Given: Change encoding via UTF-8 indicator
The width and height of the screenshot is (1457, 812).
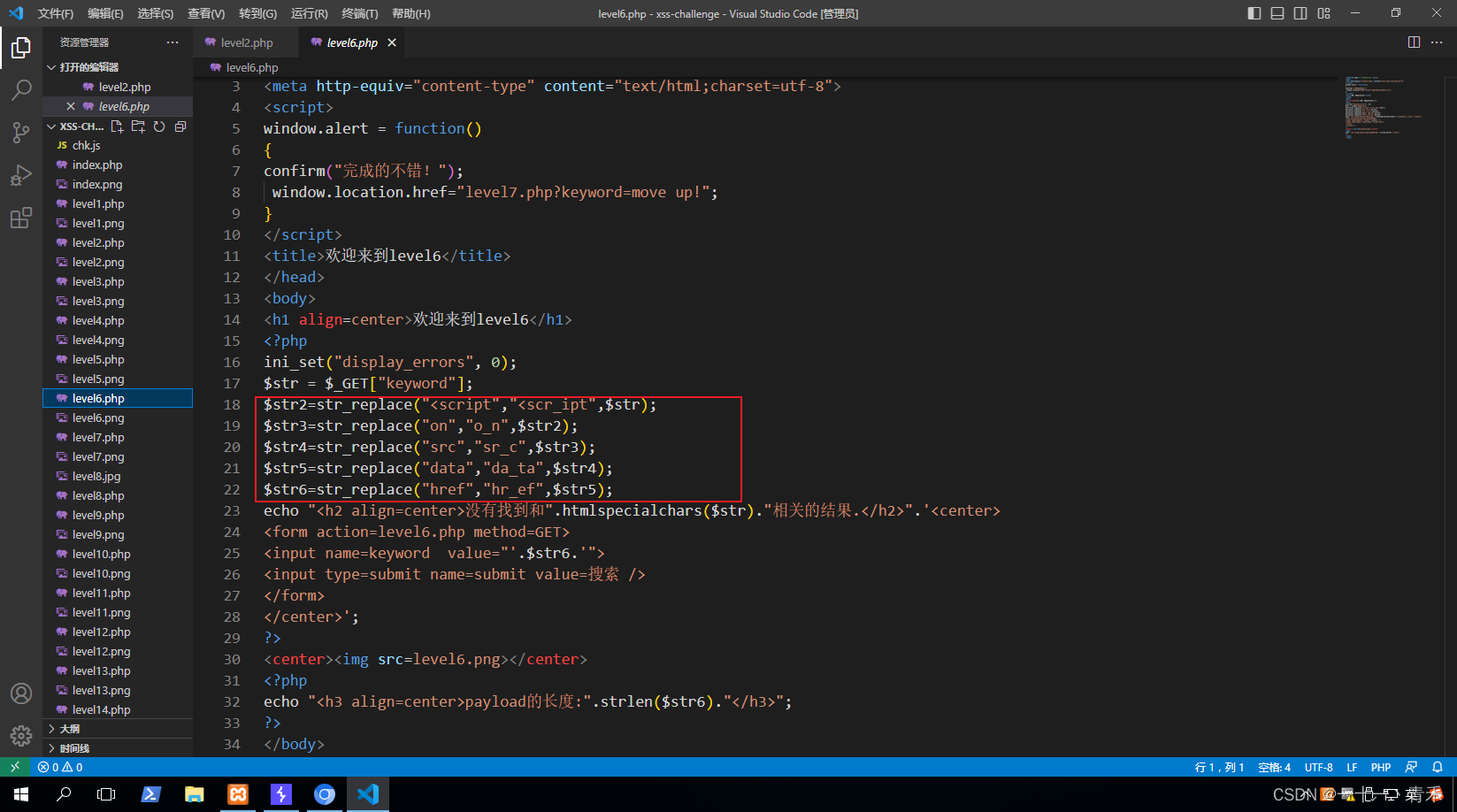Looking at the screenshot, I should 1318,767.
